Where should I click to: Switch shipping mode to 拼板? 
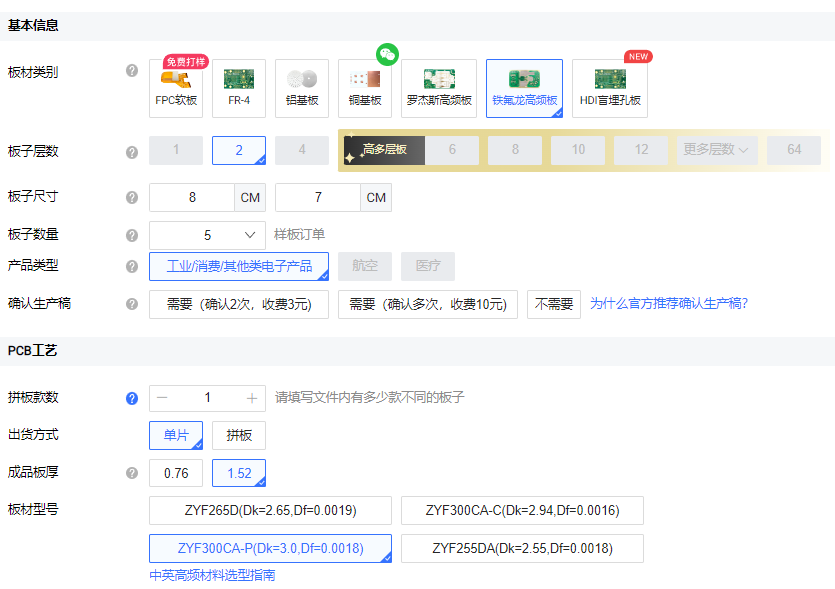click(240, 435)
